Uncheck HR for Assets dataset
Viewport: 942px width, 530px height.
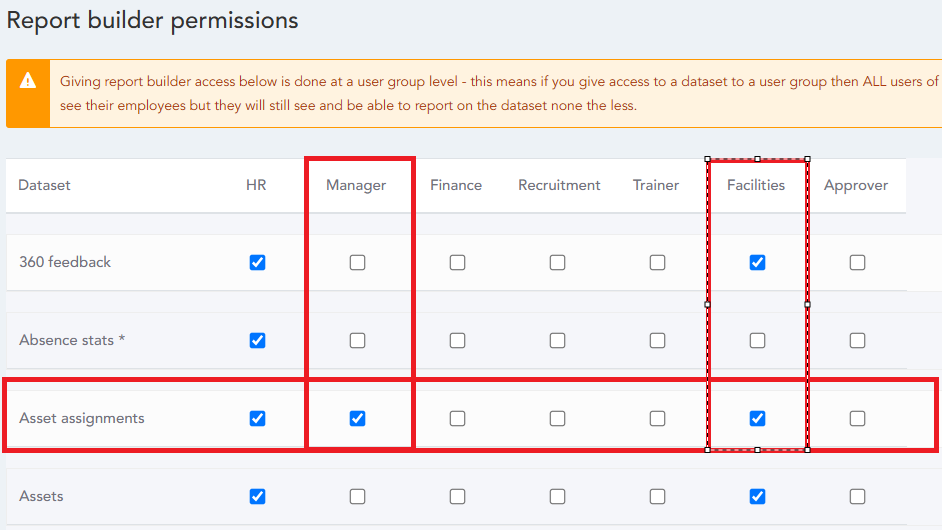257,497
